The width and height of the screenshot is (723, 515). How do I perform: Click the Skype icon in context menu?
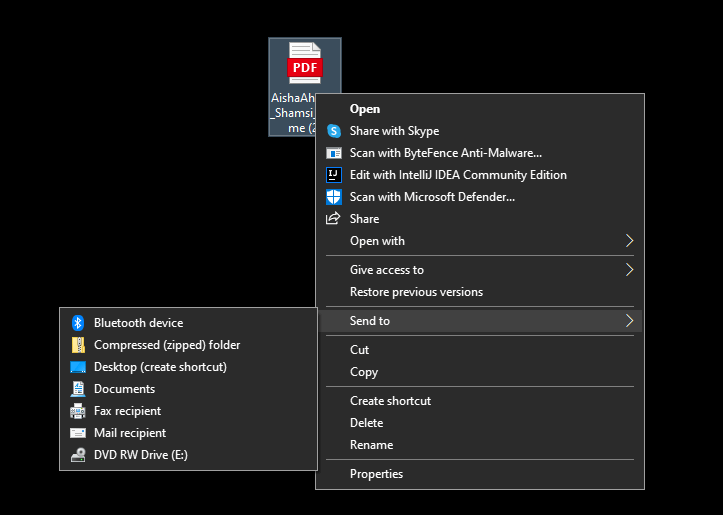[x=334, y=131]
